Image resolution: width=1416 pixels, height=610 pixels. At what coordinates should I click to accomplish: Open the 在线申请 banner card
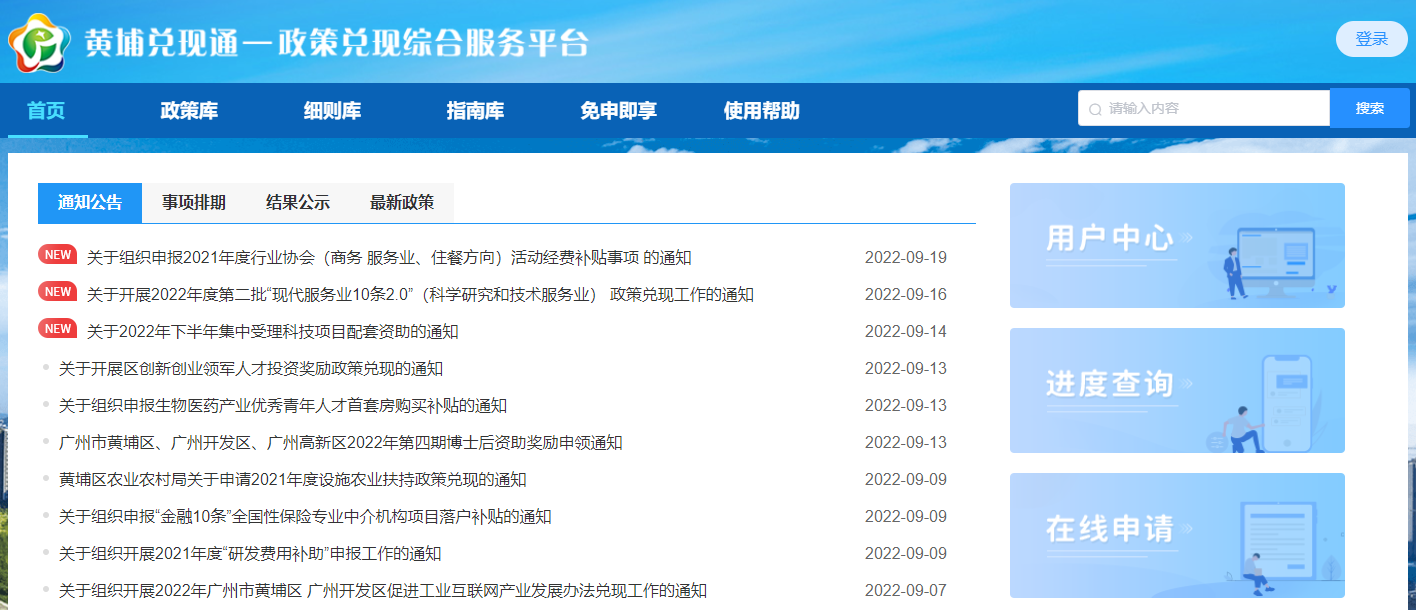[x=1176, y=535]
